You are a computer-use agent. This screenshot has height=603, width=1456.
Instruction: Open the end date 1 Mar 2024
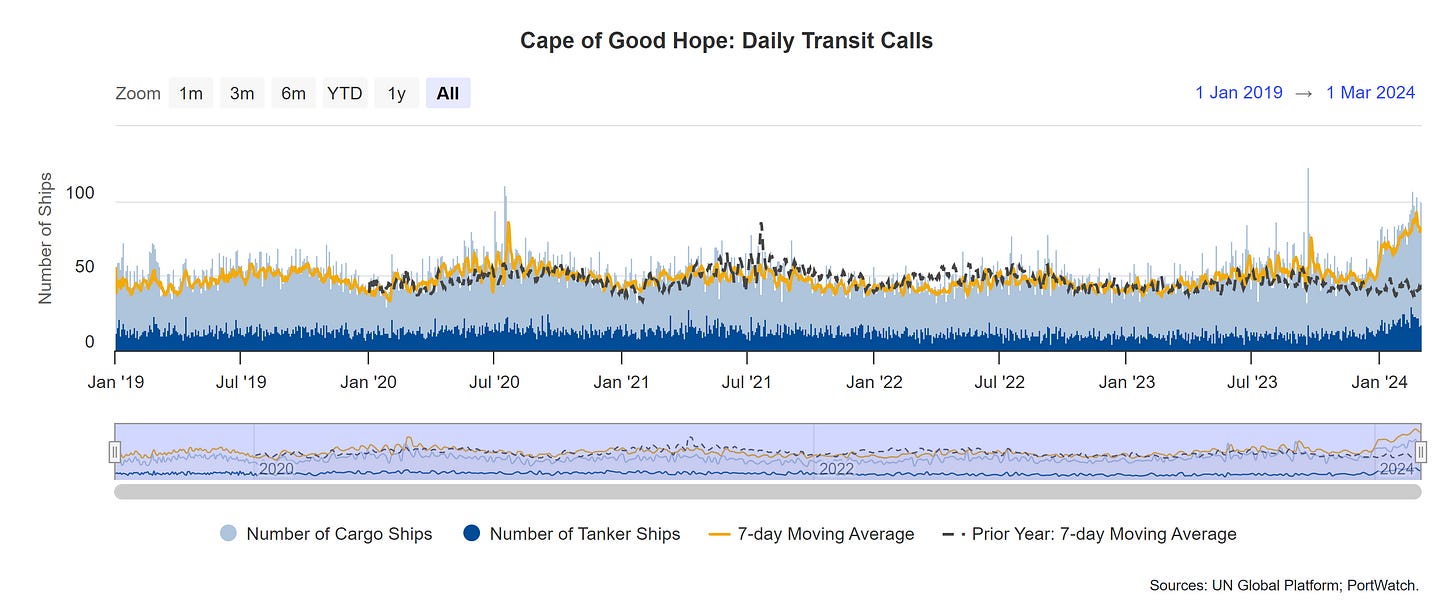click(x=1371, y=92)
